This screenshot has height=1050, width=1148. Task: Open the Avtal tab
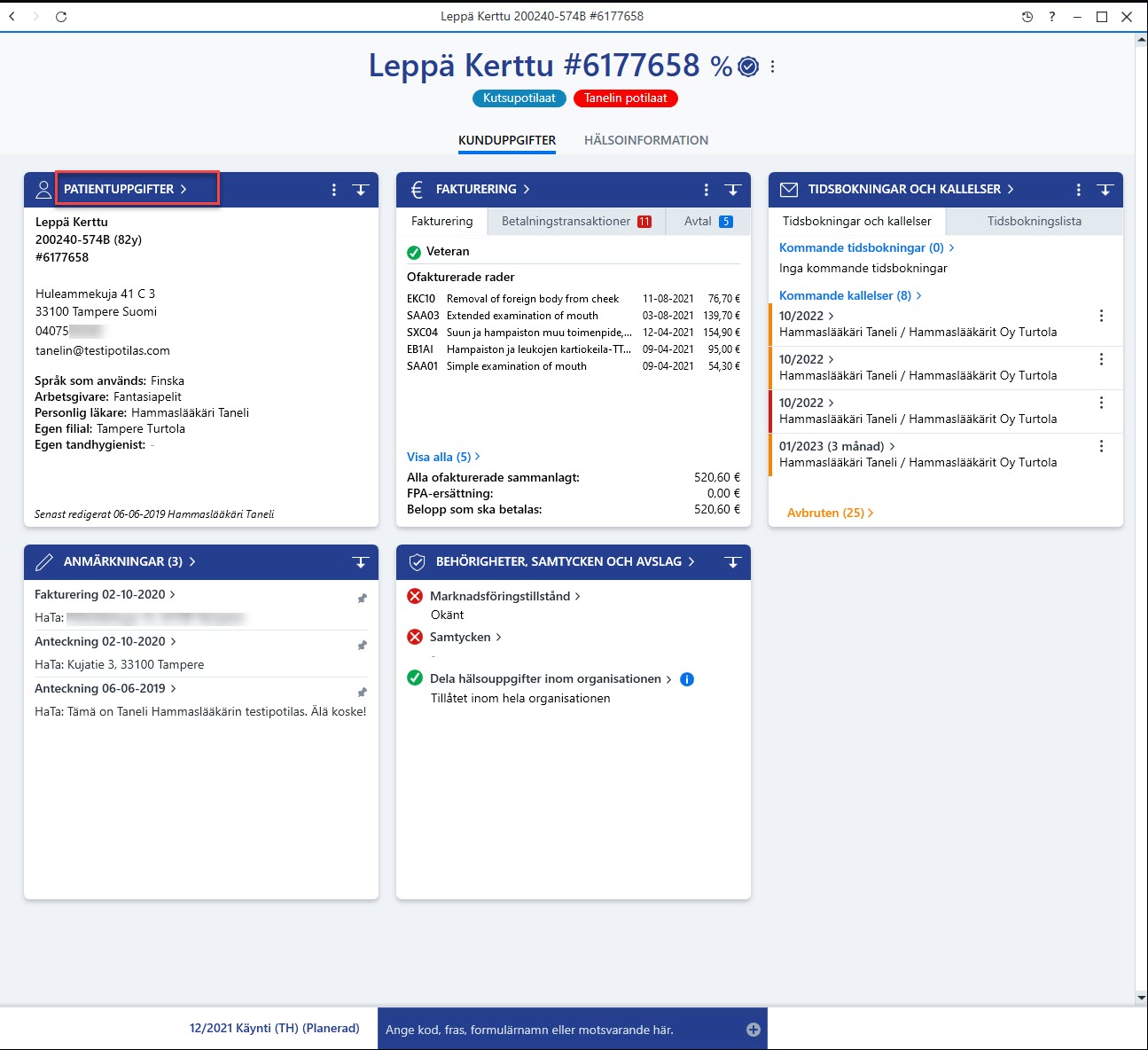708,221
